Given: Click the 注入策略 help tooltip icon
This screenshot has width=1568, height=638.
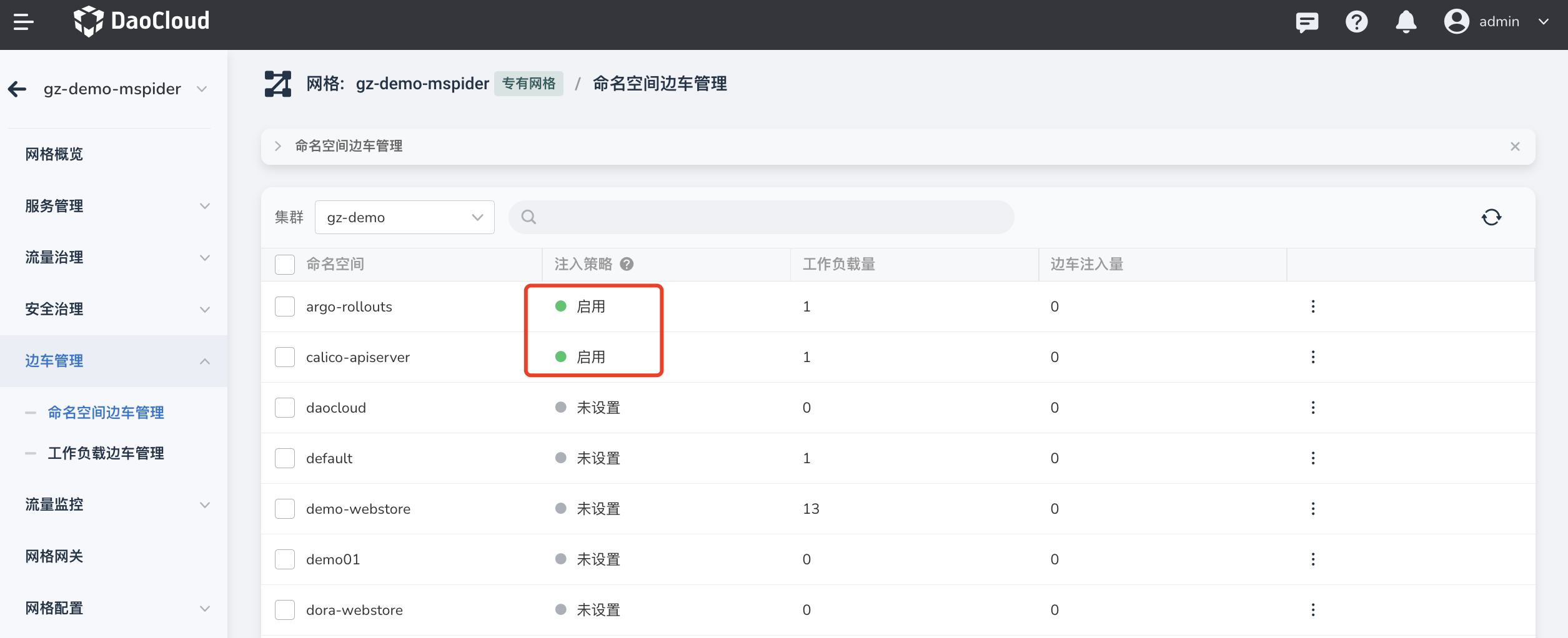Looking at the screenshot, I should (x=627, y=264).
